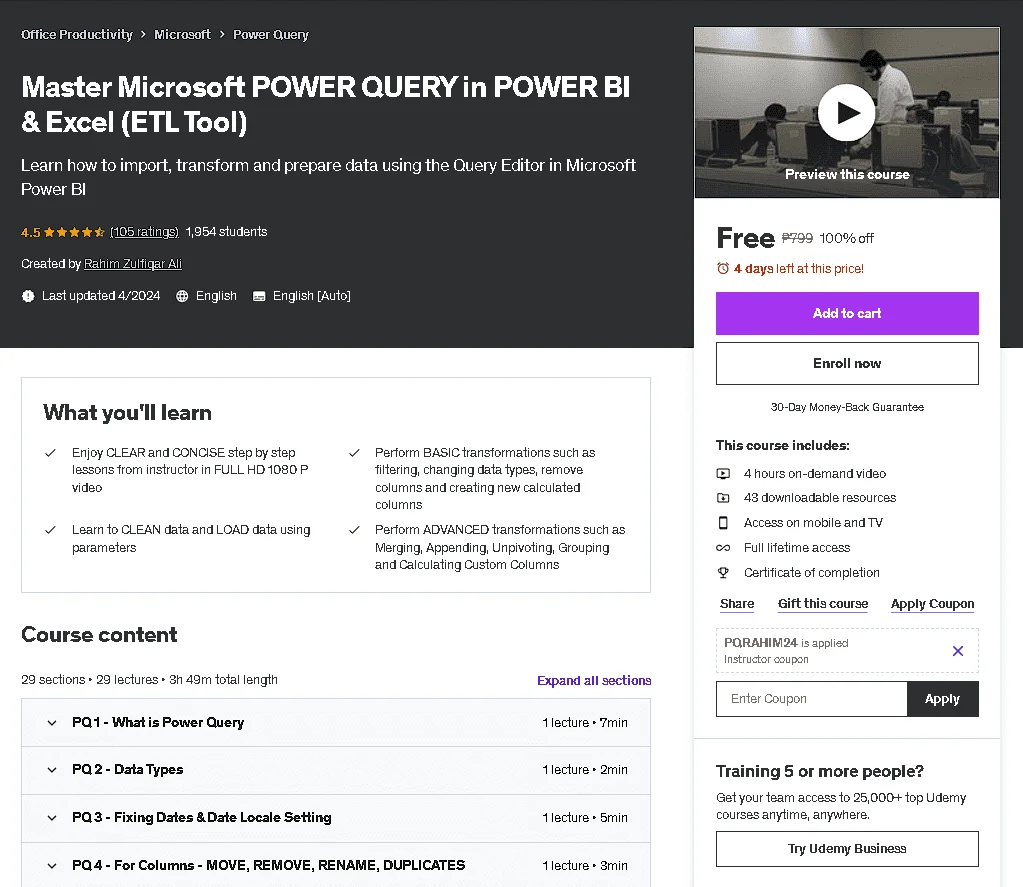This screenshot has width=1023, height=887.
Task: Click PQ 1 '1 lecture • 7min' text
Action: 585,723
